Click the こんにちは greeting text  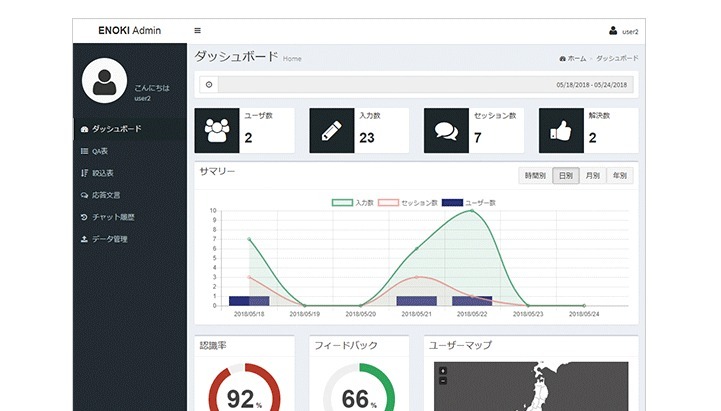(152, 88)
